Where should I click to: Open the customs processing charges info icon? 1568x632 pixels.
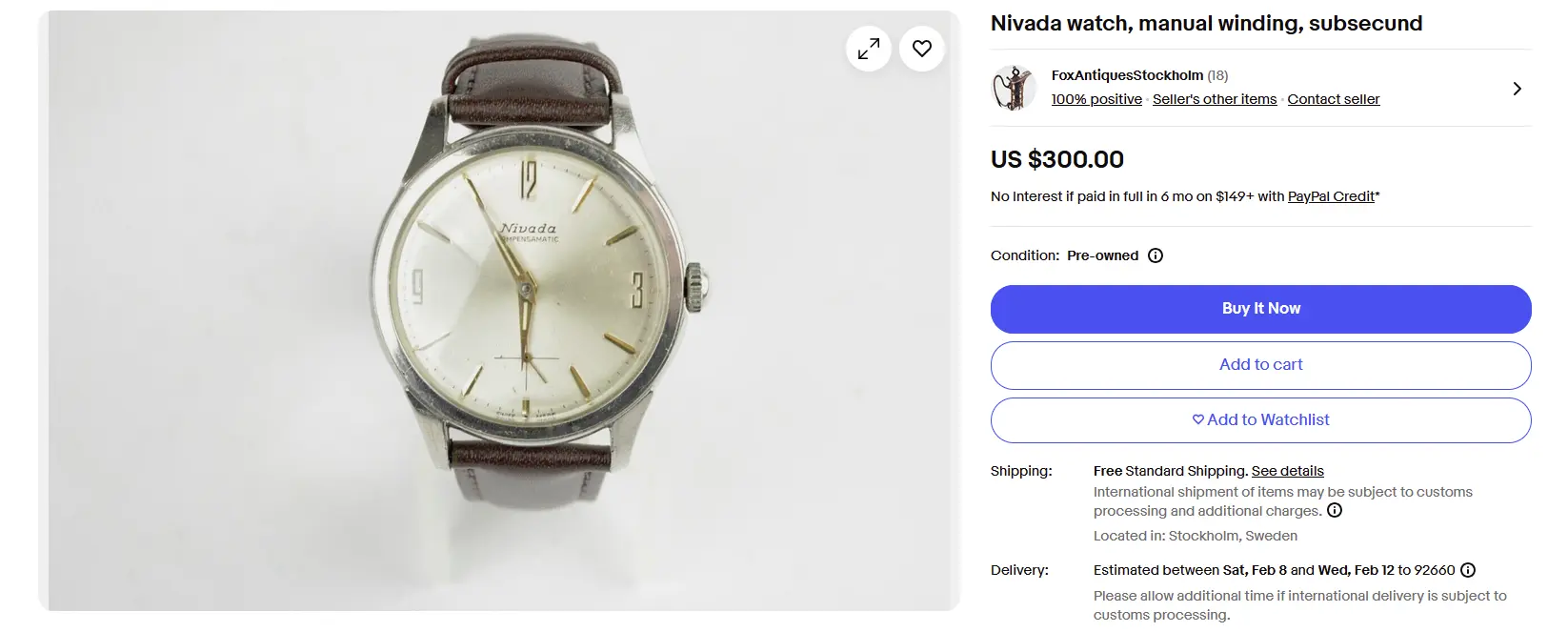point(1335,510)
